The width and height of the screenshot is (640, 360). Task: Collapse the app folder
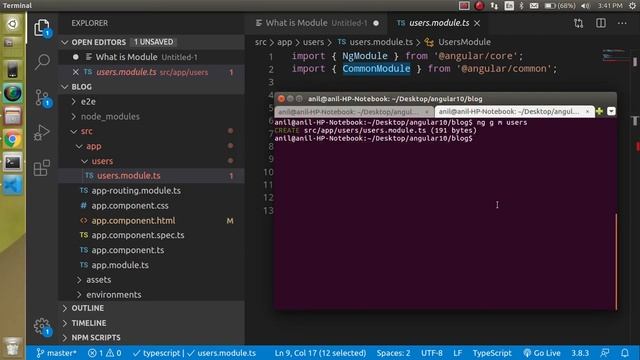coord(79,146)
